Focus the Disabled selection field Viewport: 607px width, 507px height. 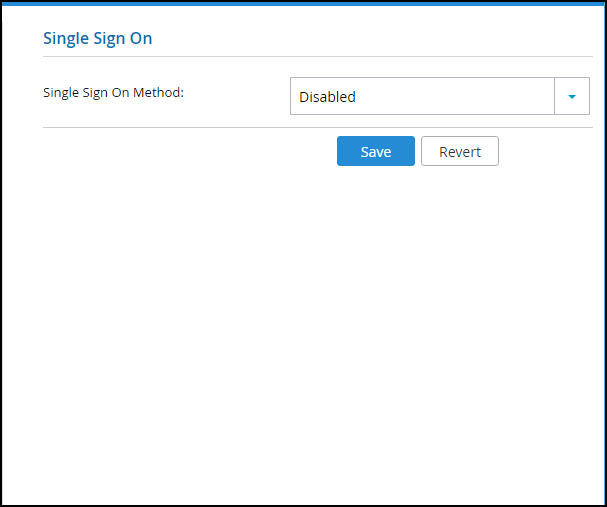coord(422,96)
